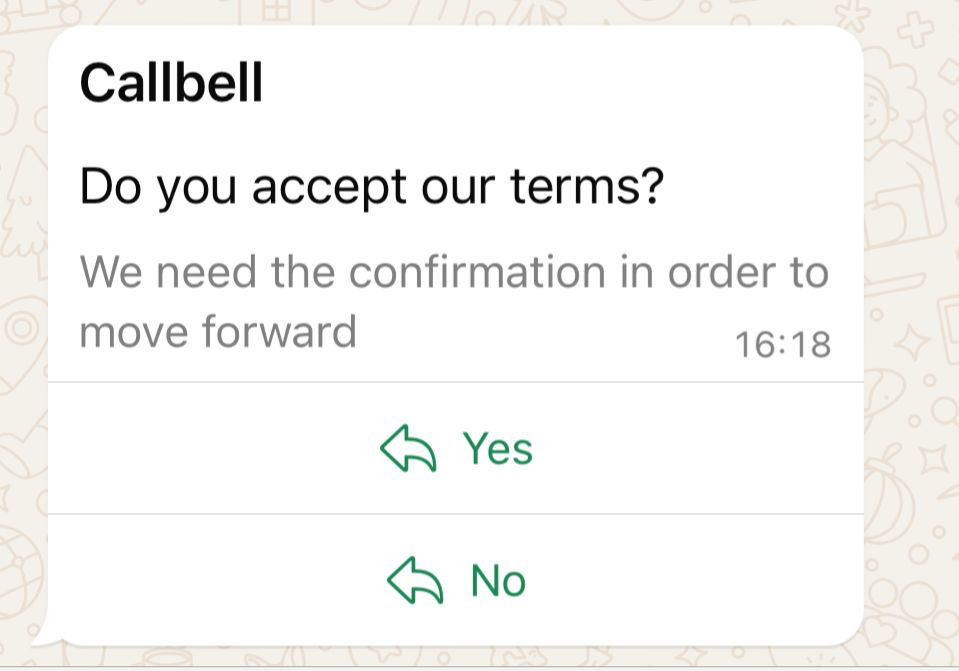This screenshot has width=959, height=671.
Task: Click the divider line between Yes and No
Action: pos(456,514)
